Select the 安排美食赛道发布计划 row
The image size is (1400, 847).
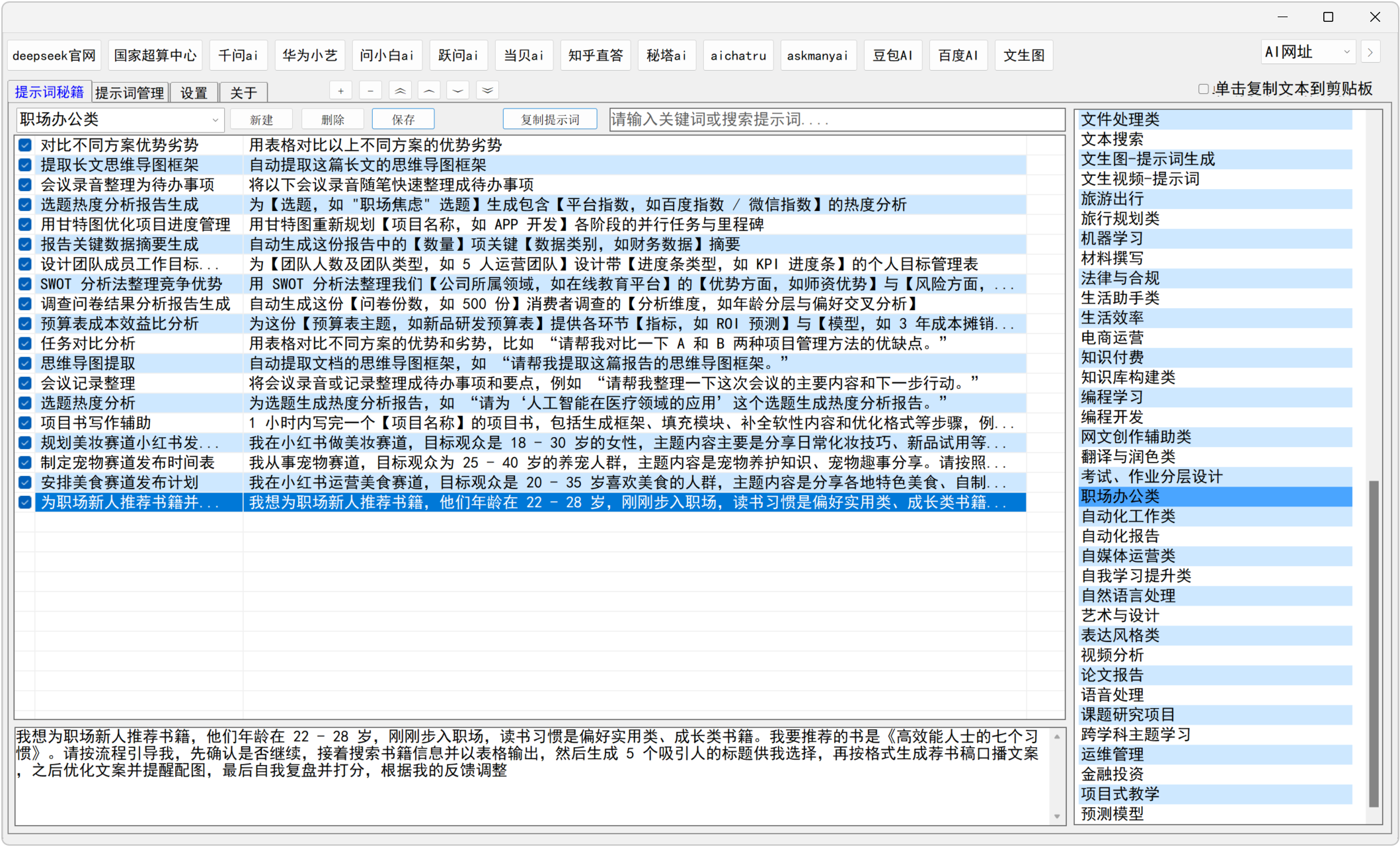(x=521, y=482)
